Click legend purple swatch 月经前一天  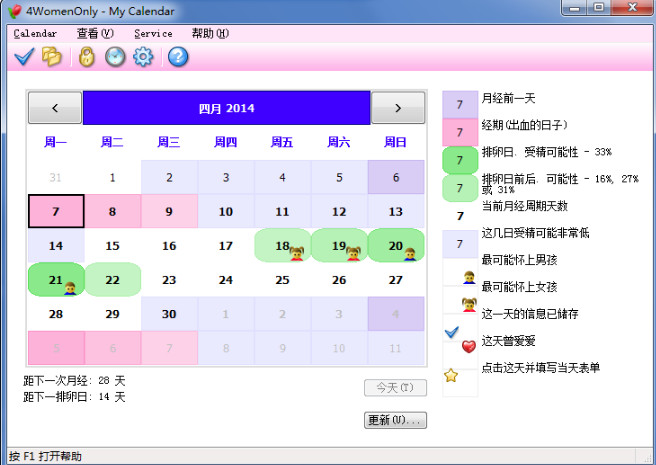point(460,104)
